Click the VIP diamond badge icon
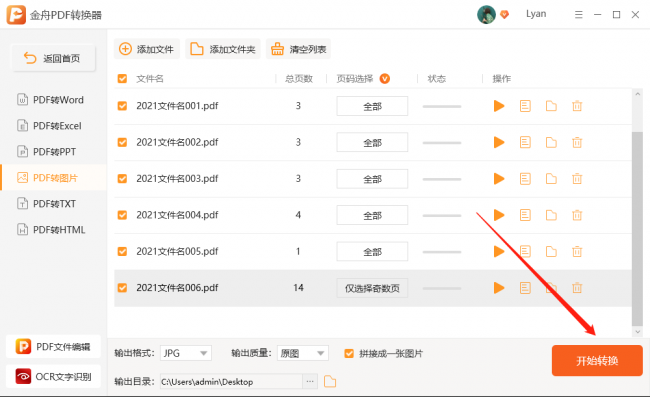Image resolution: width=650 pixels, height=397 pixels. point(504,15)
